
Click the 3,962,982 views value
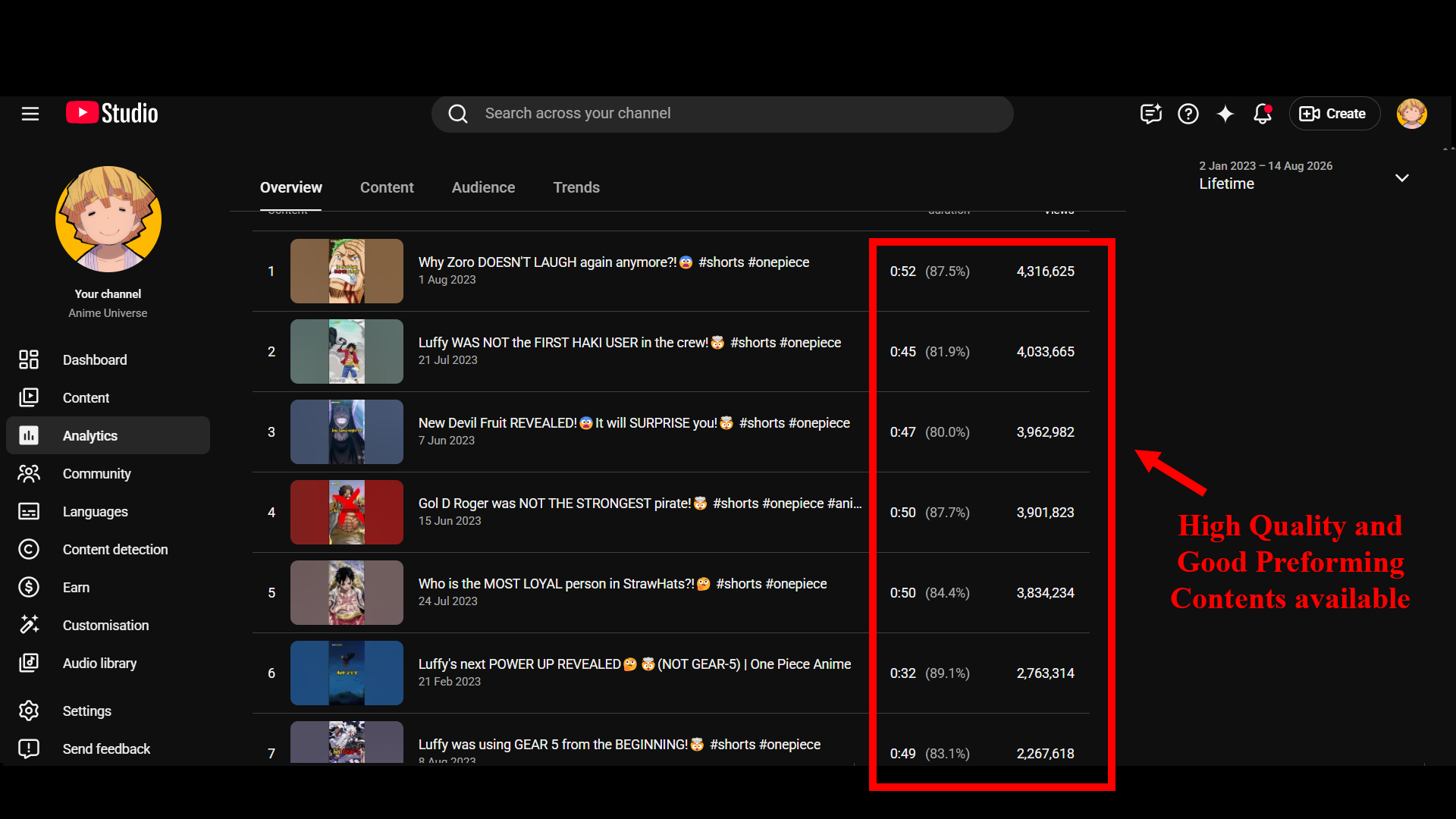coord(1045,432)
